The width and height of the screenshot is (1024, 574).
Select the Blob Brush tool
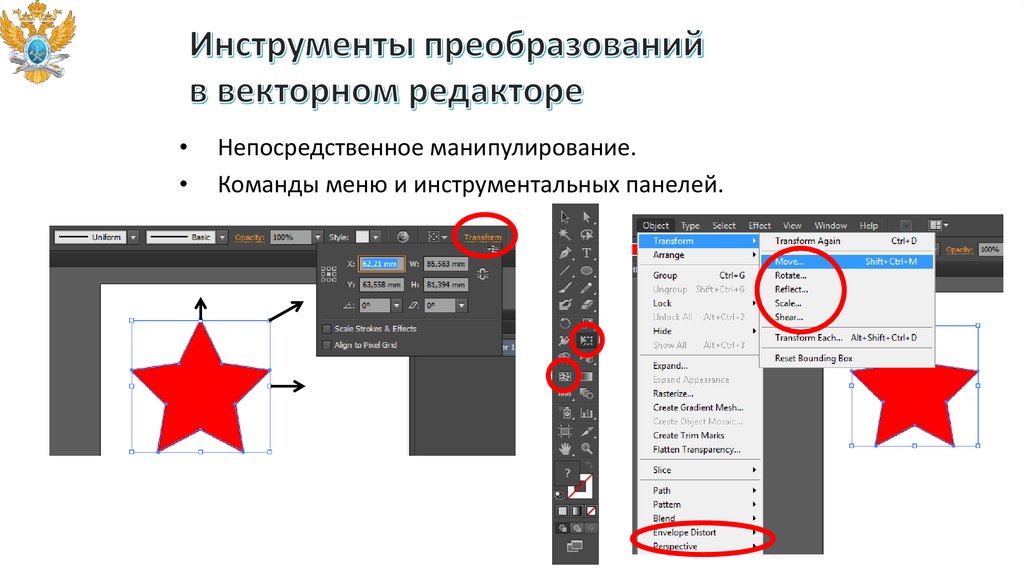tap(565, 305)
